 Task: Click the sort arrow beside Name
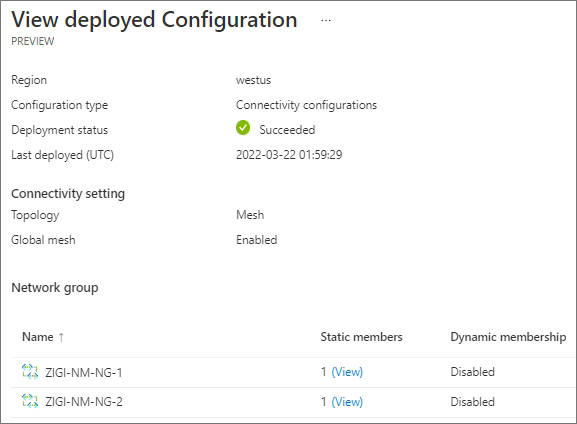coord(61,337)
